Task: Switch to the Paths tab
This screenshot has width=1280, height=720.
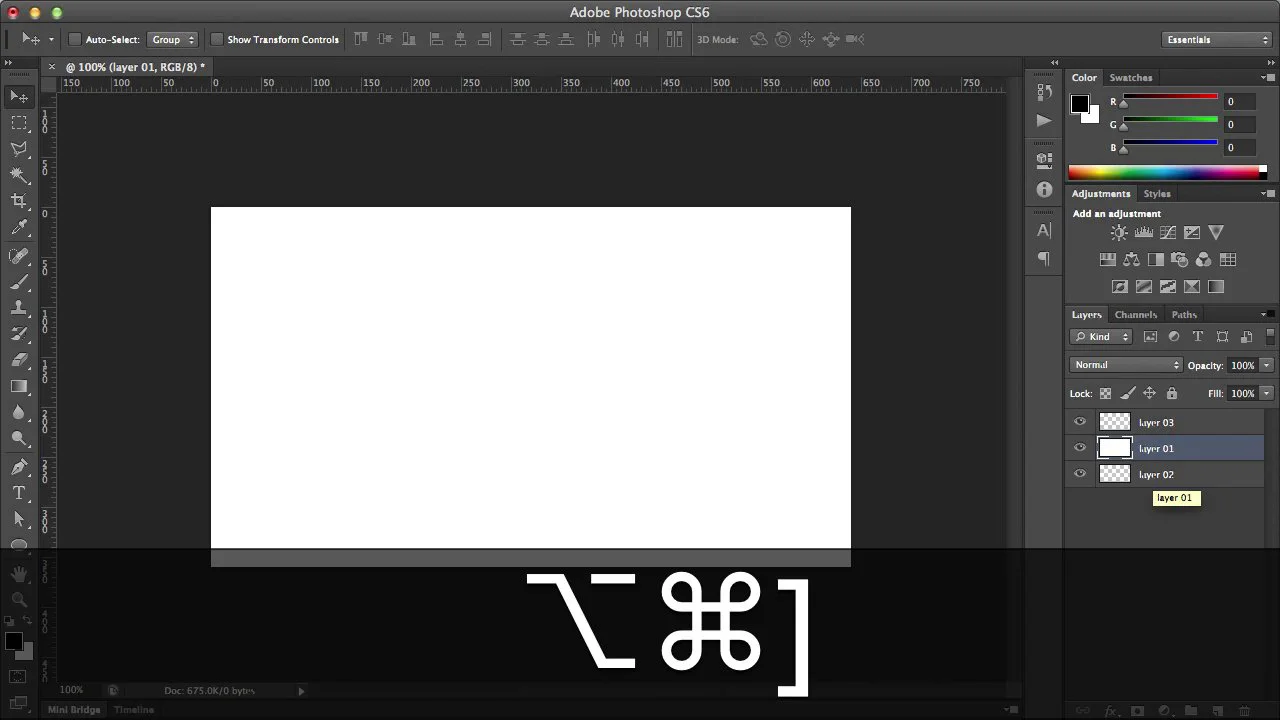Action: tap(1184, 315)
